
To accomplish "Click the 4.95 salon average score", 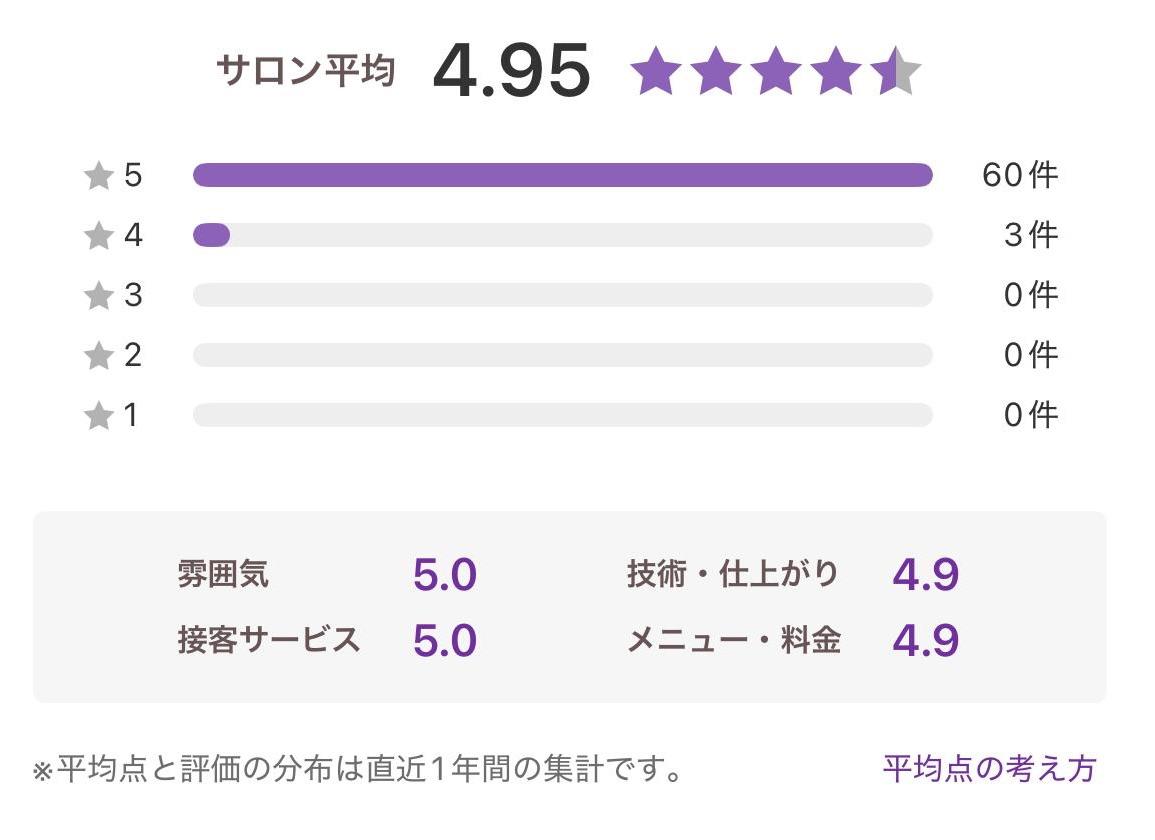I will point(511,72).
